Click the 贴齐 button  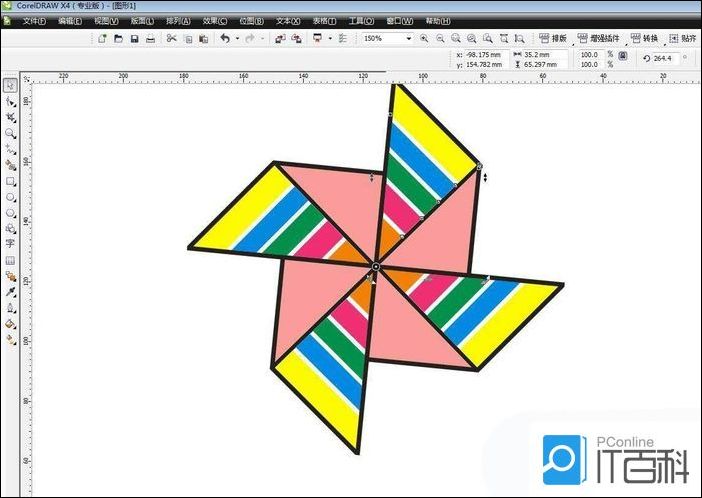(x=686, y=38)
